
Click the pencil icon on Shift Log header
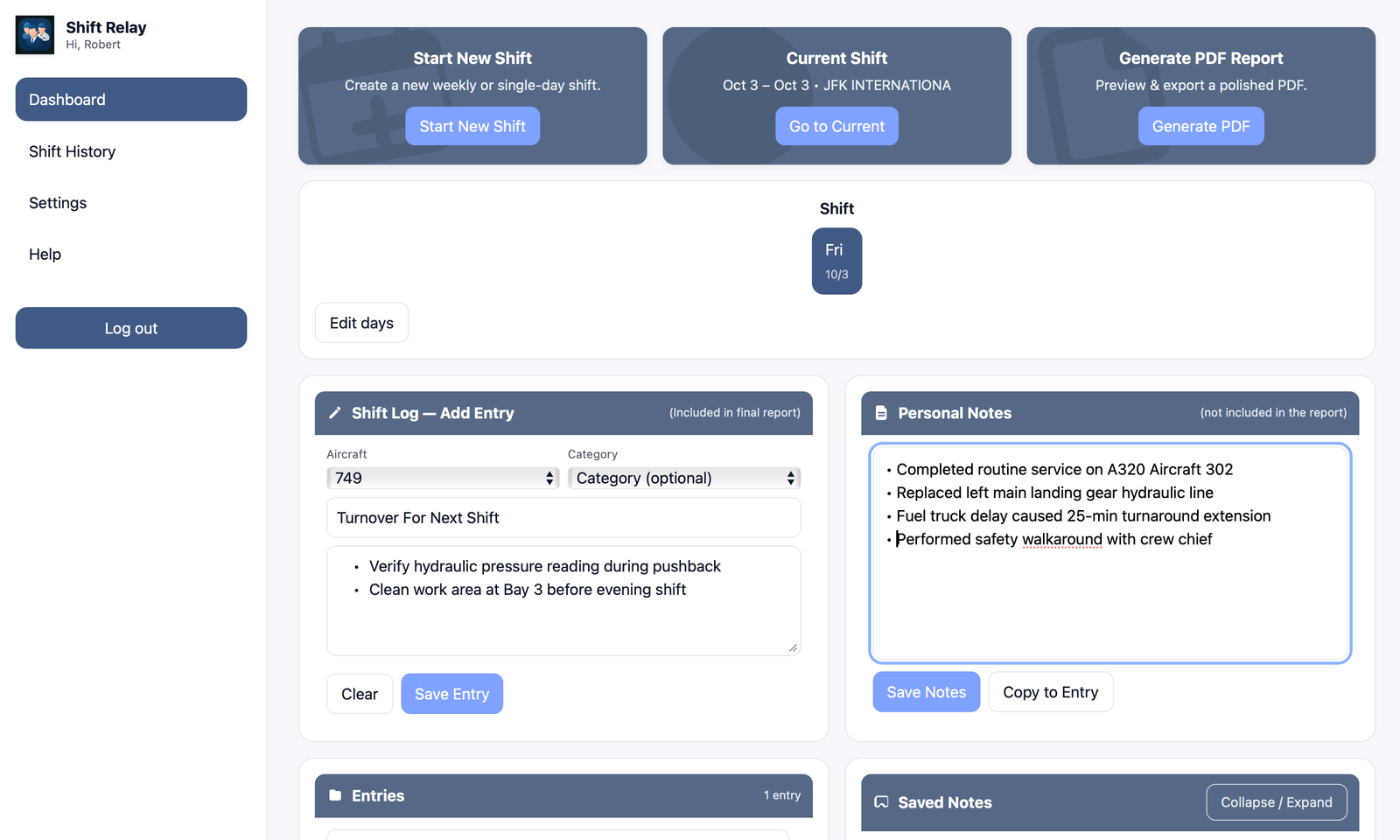pyautogui.click(x=335, y=412)
